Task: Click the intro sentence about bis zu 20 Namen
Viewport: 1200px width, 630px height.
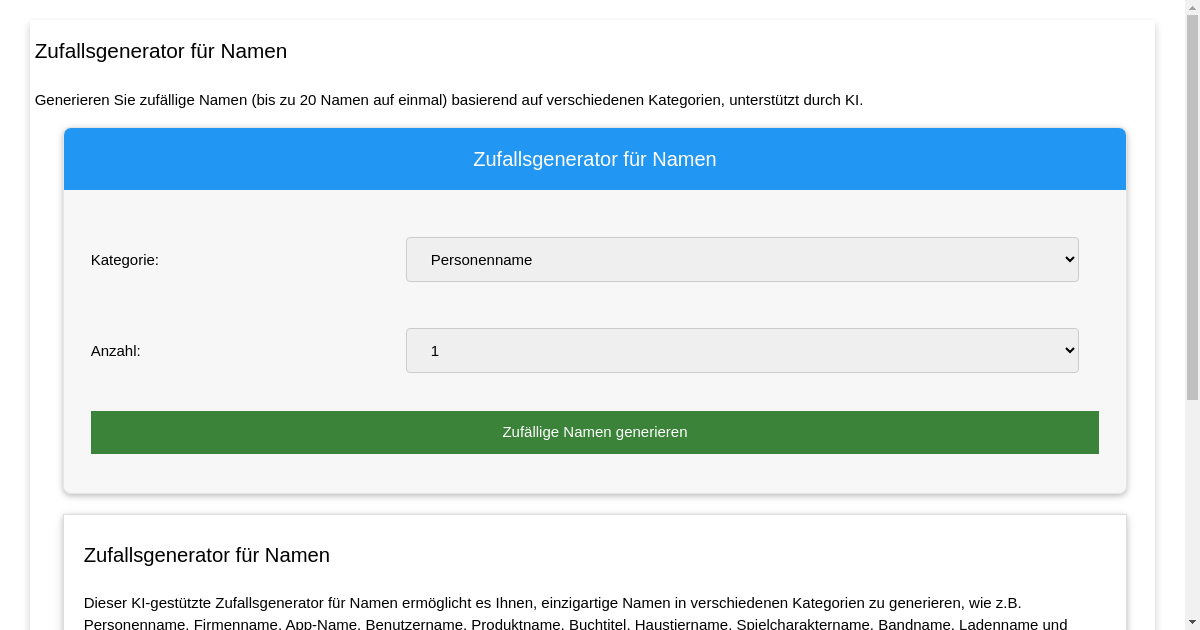Action: point(449,100)
